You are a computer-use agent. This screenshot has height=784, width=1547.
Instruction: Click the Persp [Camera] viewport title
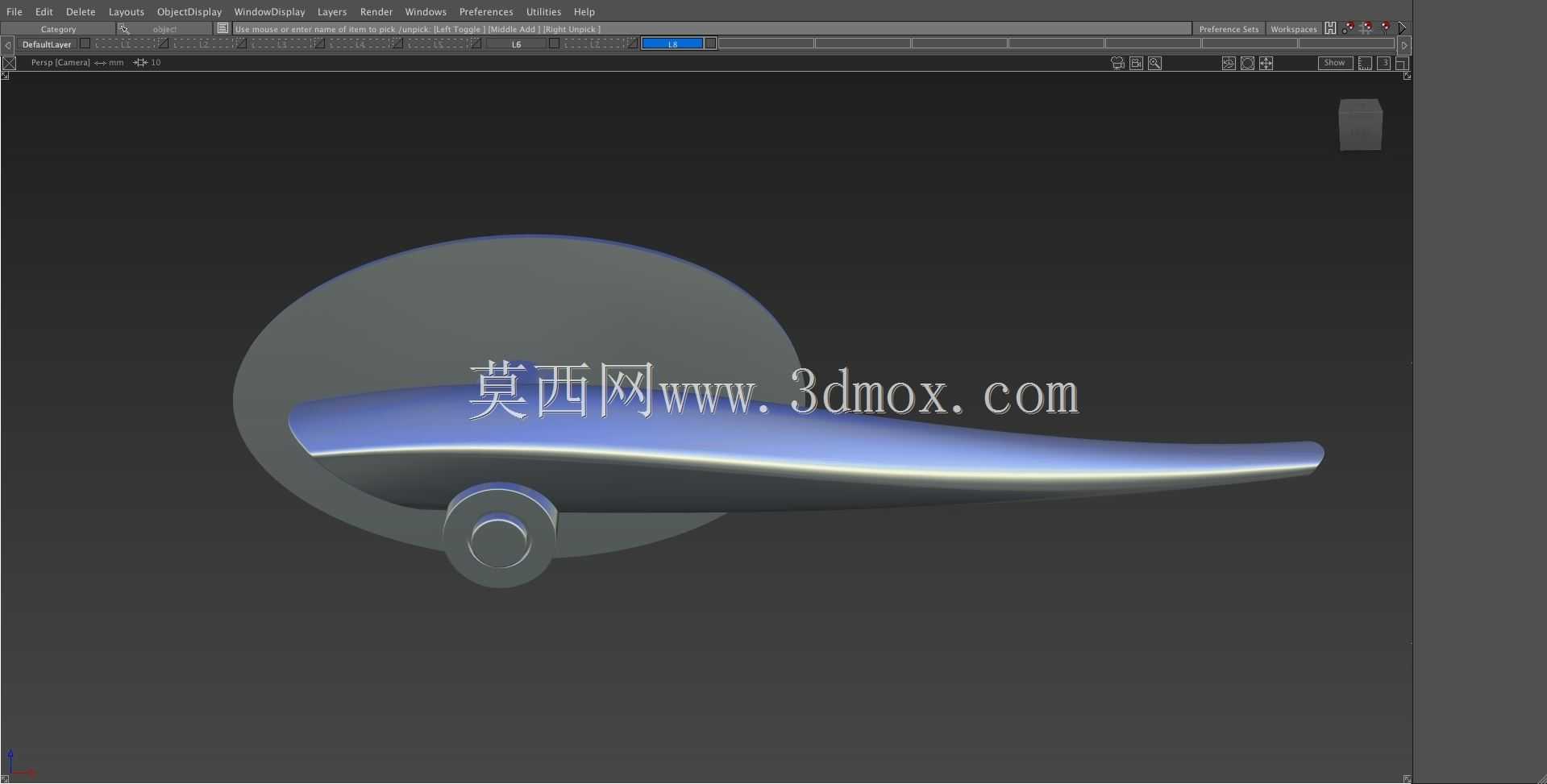pos(60,62)
